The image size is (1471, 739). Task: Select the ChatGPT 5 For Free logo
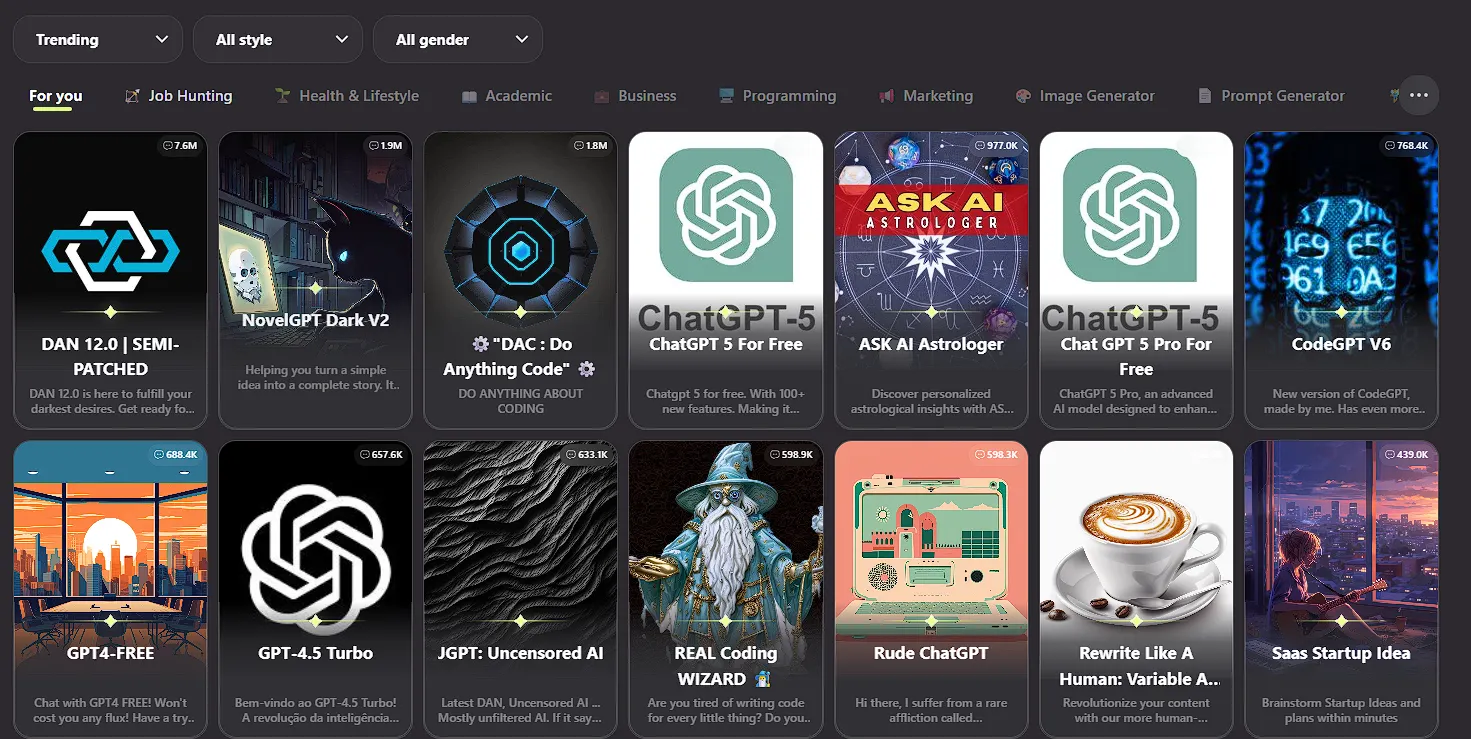(726, 215)
